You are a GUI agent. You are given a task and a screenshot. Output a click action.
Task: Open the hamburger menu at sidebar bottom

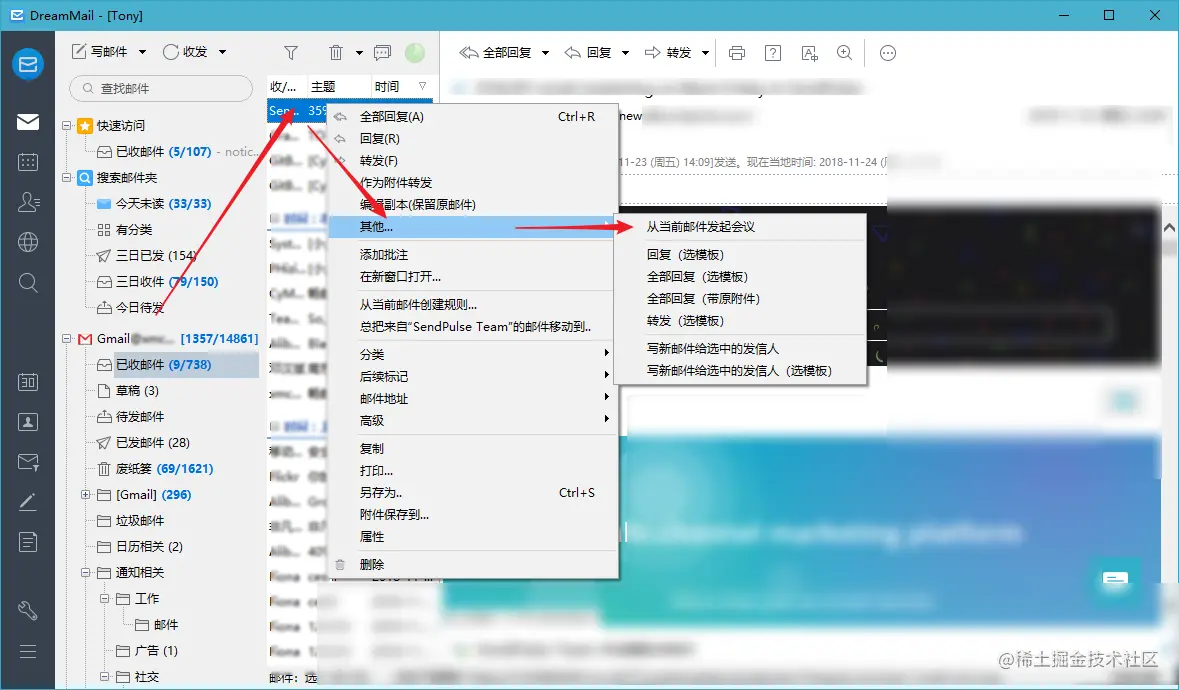point(28,651)
